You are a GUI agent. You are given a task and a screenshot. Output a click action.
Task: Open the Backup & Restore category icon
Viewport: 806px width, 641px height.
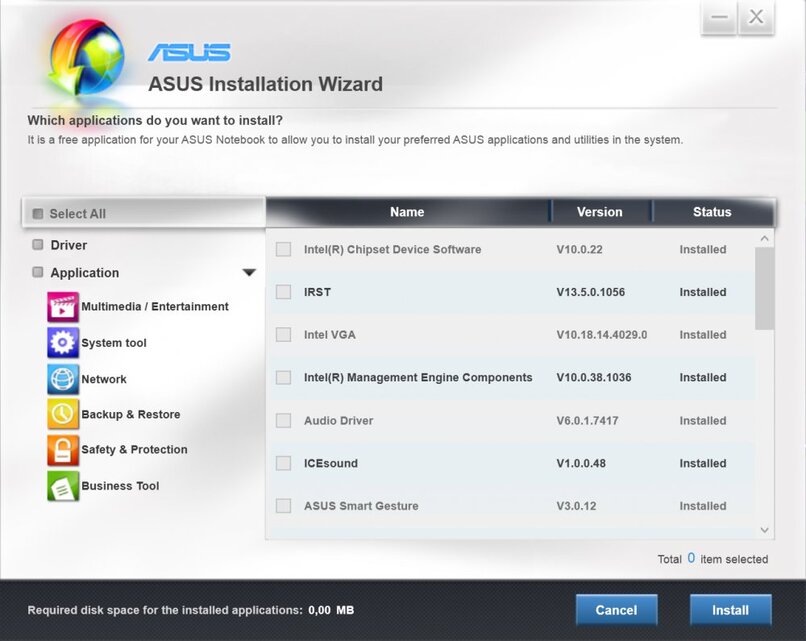tap(62, 414)
